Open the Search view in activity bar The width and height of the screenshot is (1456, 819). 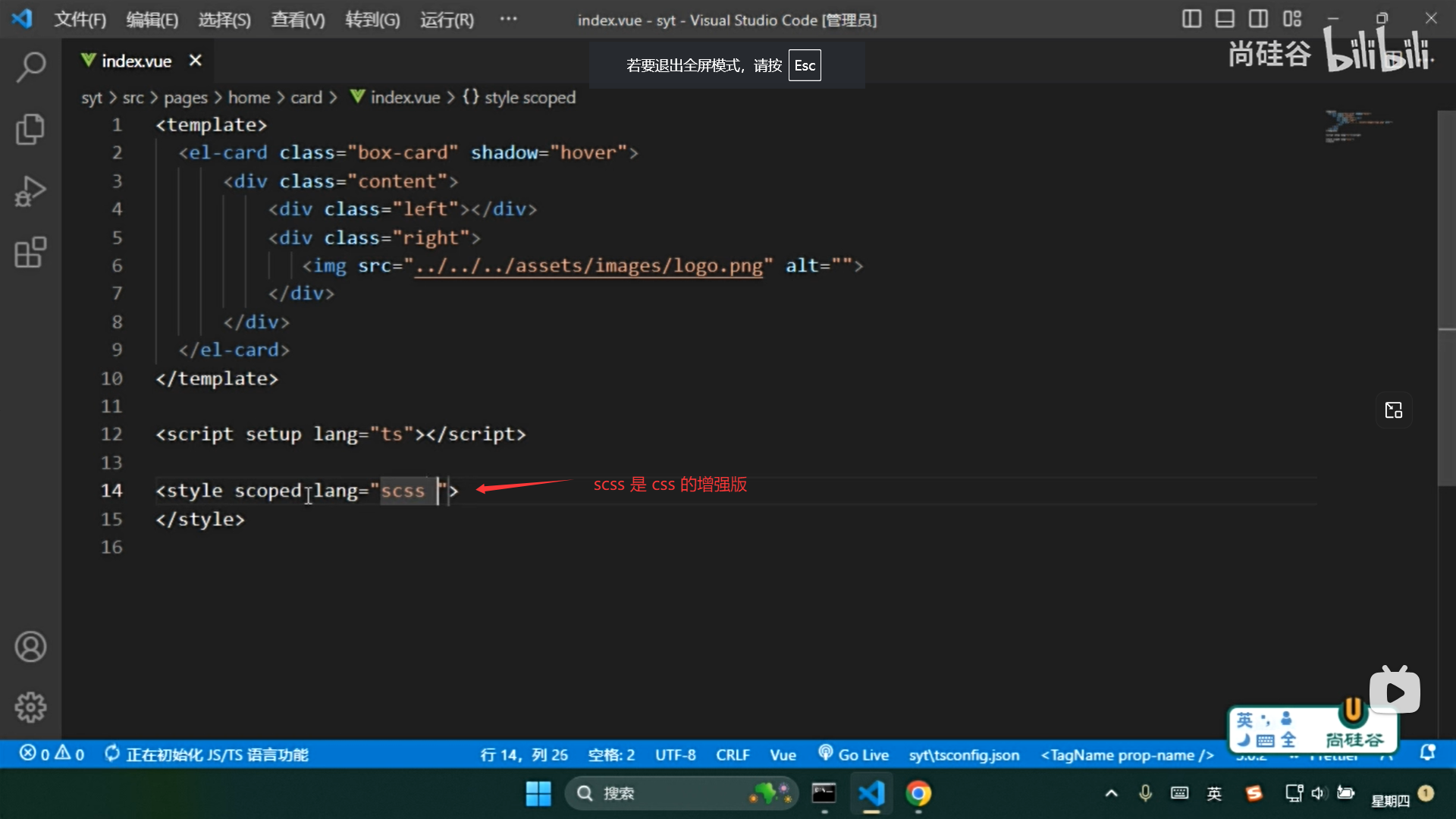[30, 67]
